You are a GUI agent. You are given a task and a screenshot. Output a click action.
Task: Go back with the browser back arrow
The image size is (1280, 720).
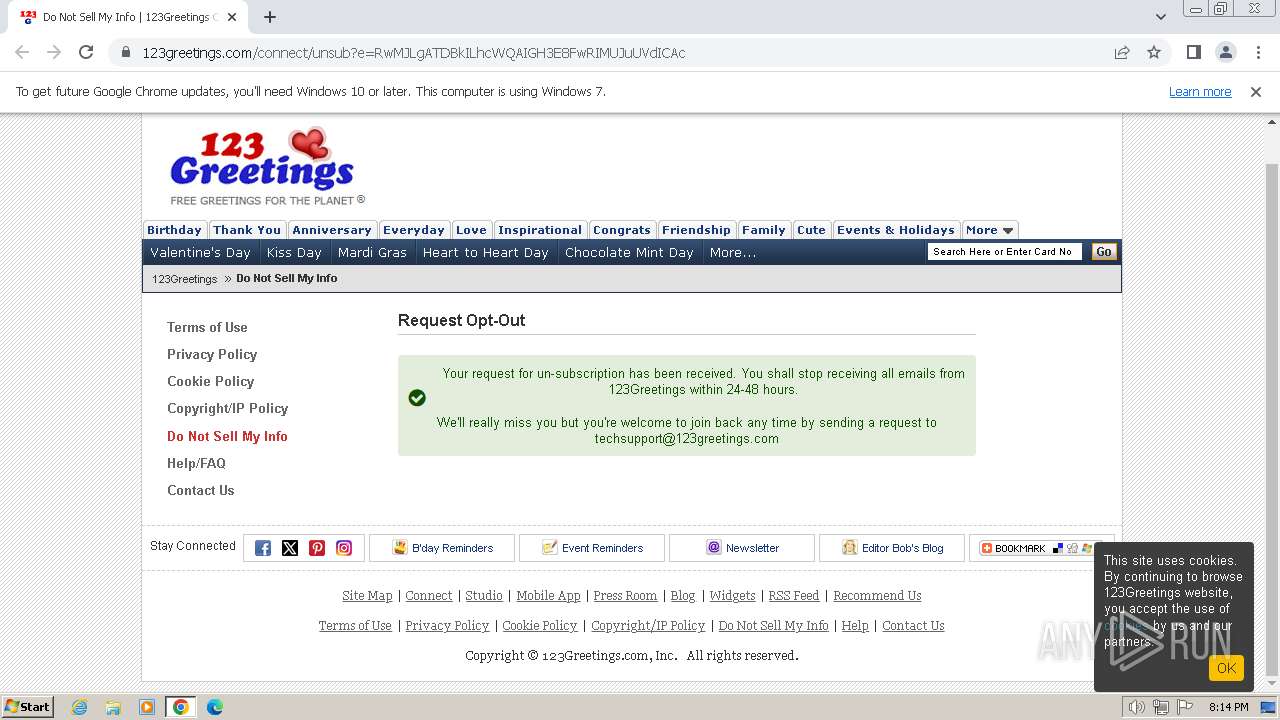click(x=22, y=52)
